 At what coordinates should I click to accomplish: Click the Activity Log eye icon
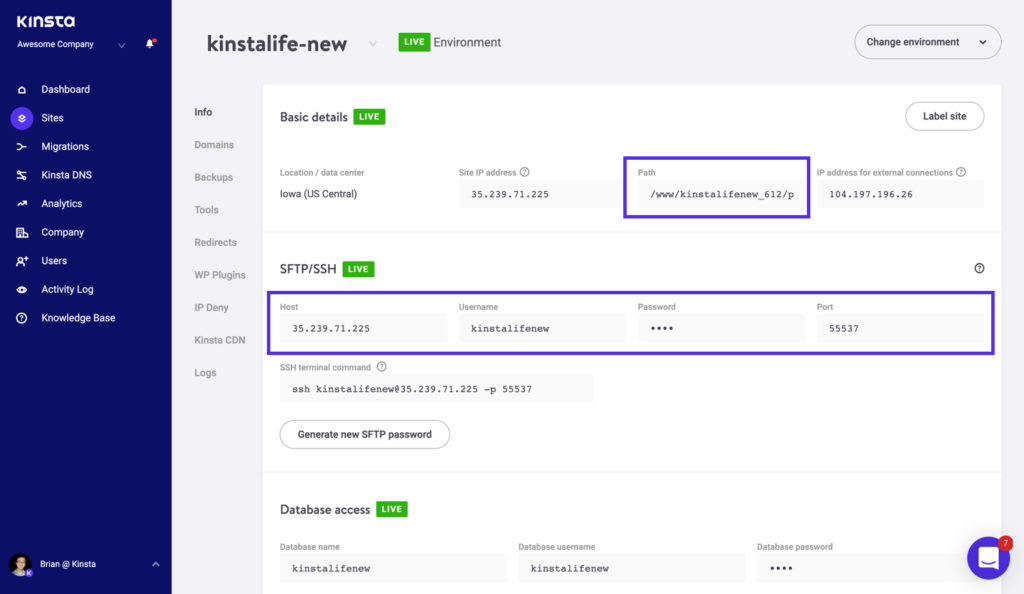(22, 290)
